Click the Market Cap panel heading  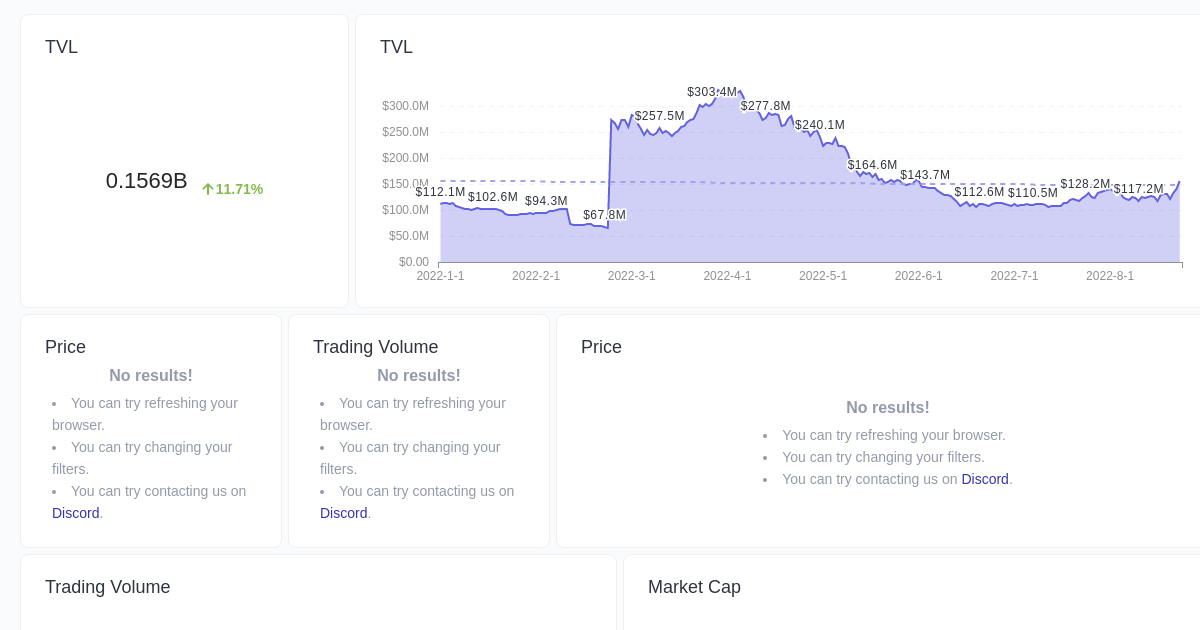coord(694,587)
